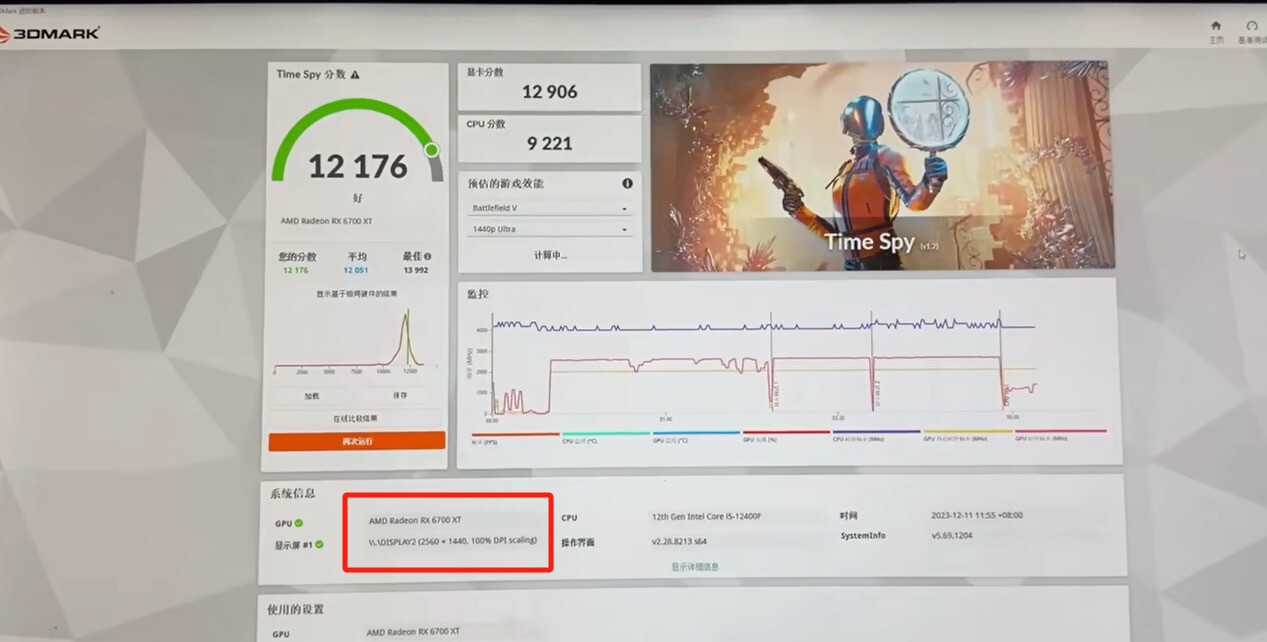This screenshot has height=642, width=1267.
Task: Click the SystemInfo version v5.69.1204
Action: point(951,536)
